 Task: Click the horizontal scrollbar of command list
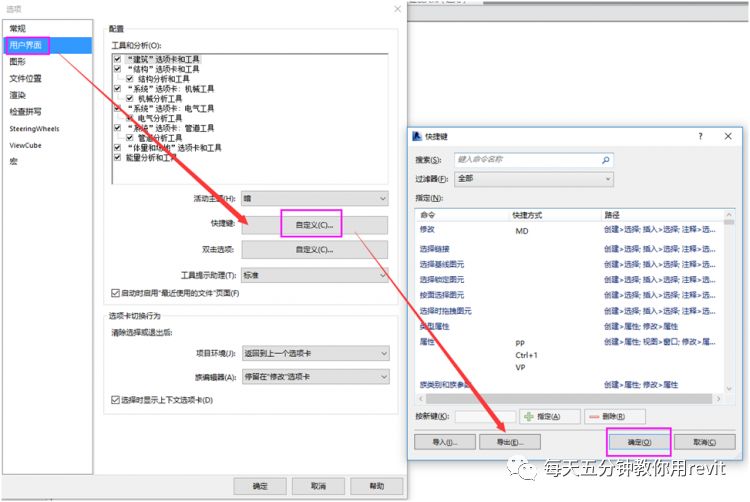click(569, 398)
